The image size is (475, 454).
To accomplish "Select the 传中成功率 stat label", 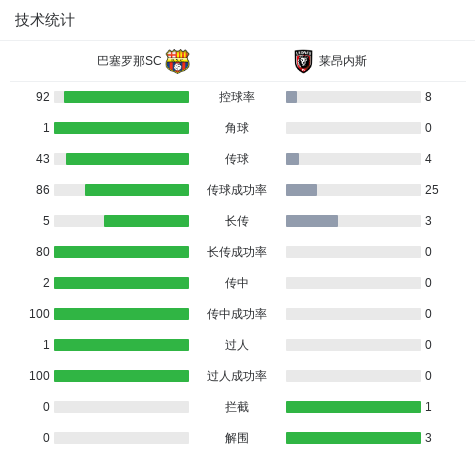I will 237,314.
